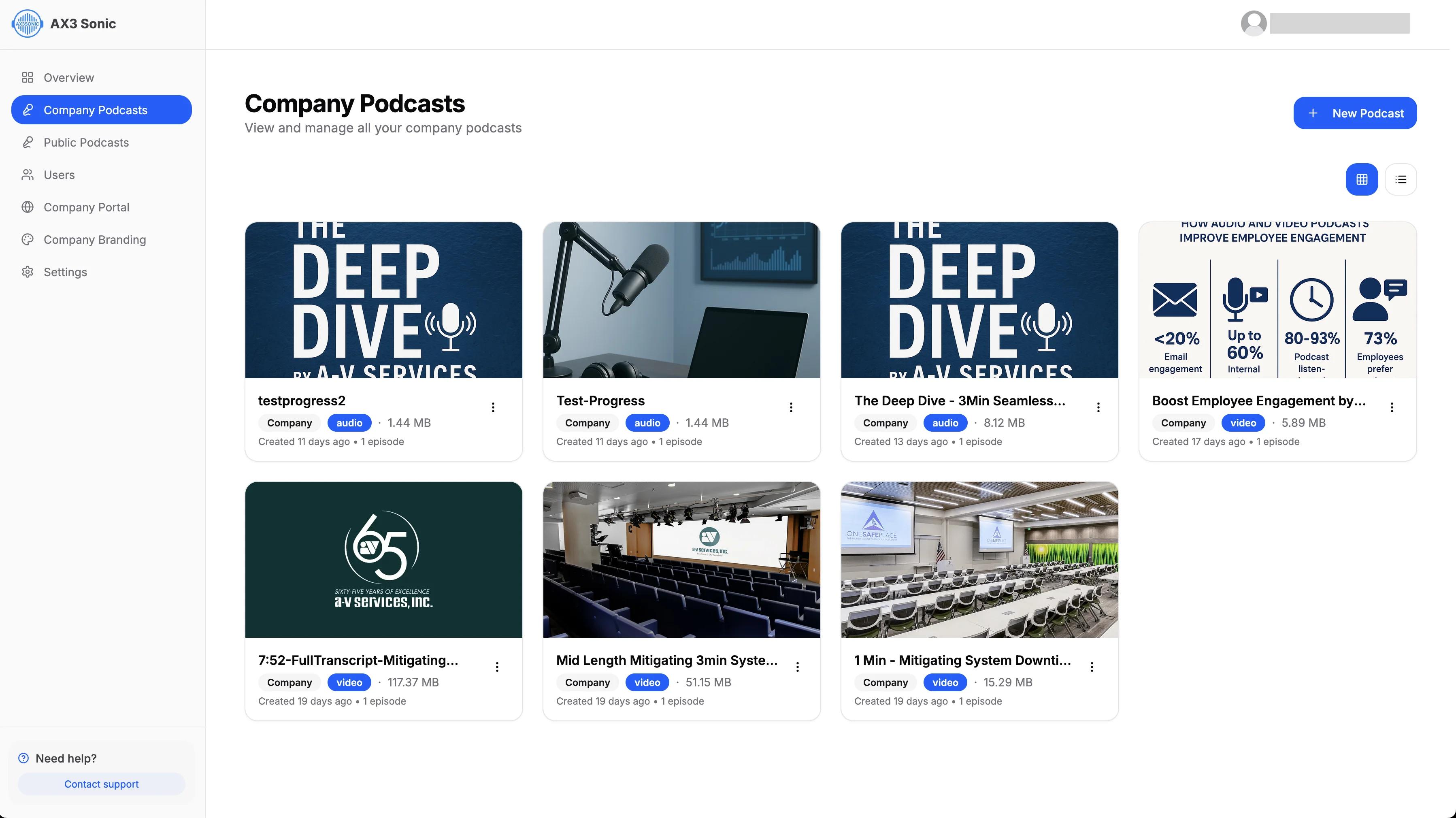Open Boost Employee Engagement infographic thumbnail
Image resolution: width=1456 pixels, height=818 pixels.
[x=1277, y=300]
